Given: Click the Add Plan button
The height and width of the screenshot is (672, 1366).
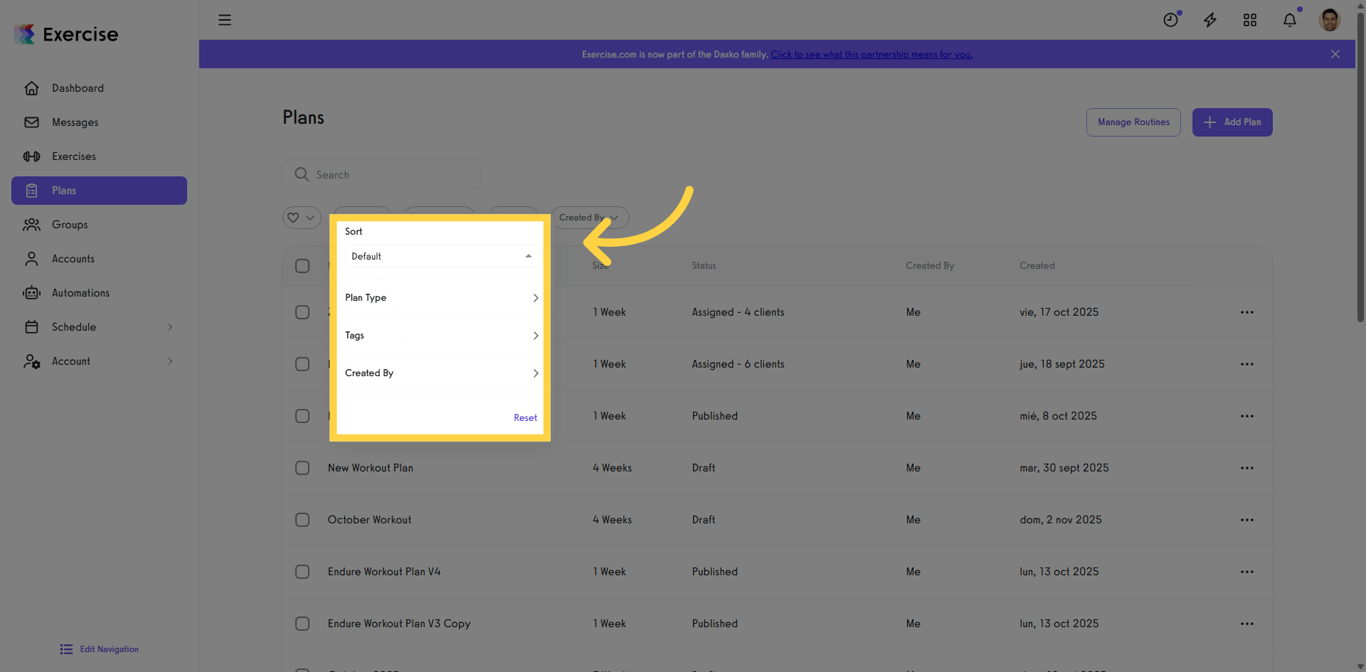Looking at the screenshot, I should [1232, 121].
